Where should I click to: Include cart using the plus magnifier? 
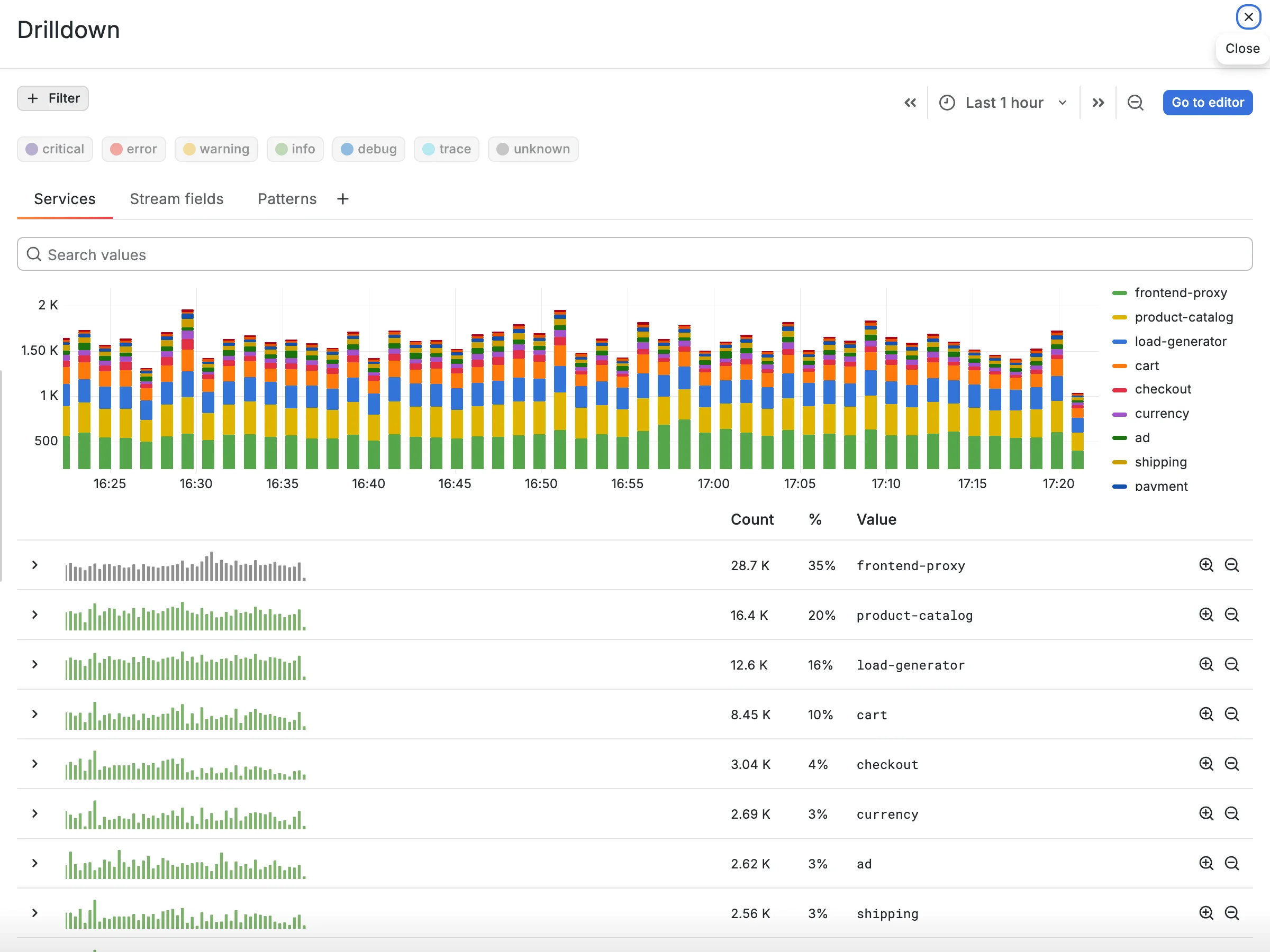1205,714
